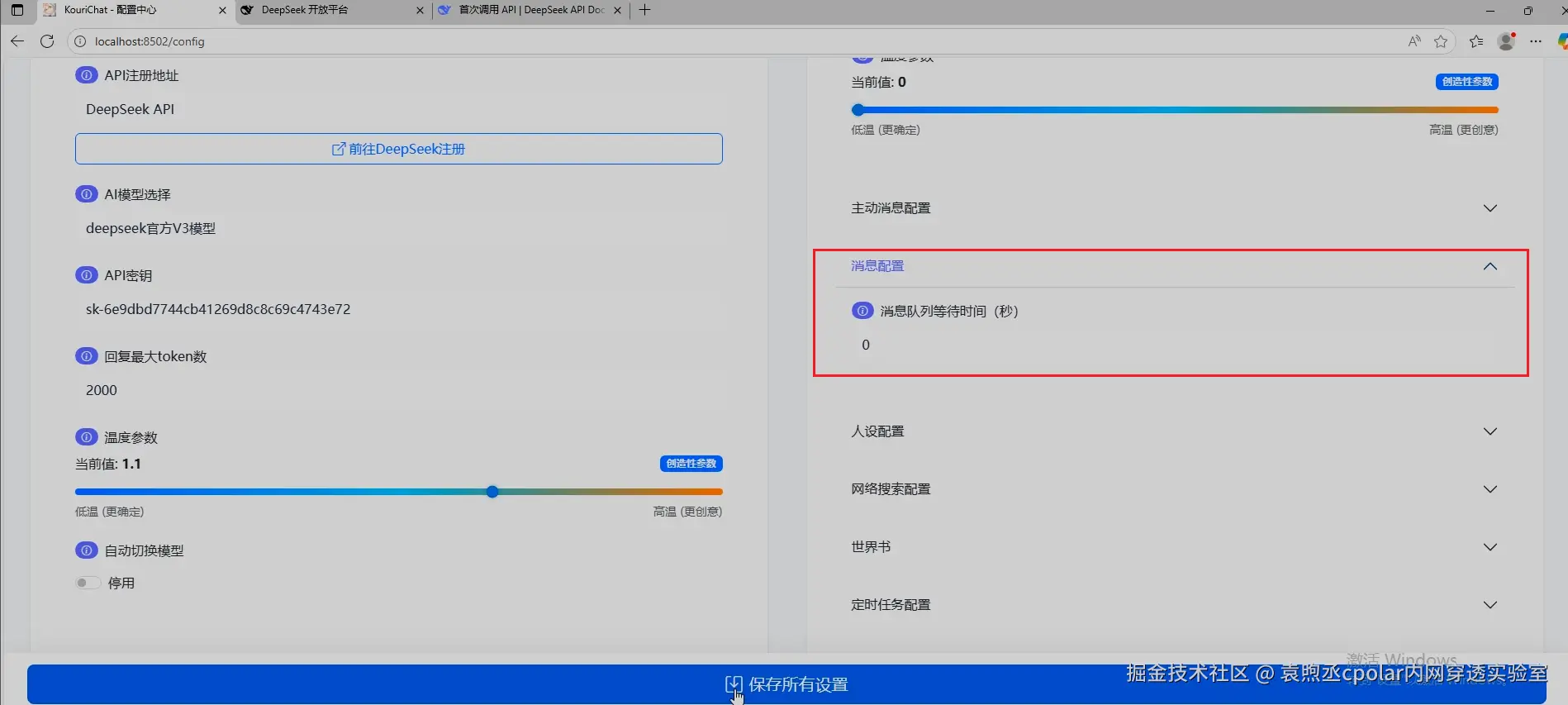Click the site information icon in address bar
Image resolution: width=1568 pixels, height=705 pixels.
tap(80, 41)
